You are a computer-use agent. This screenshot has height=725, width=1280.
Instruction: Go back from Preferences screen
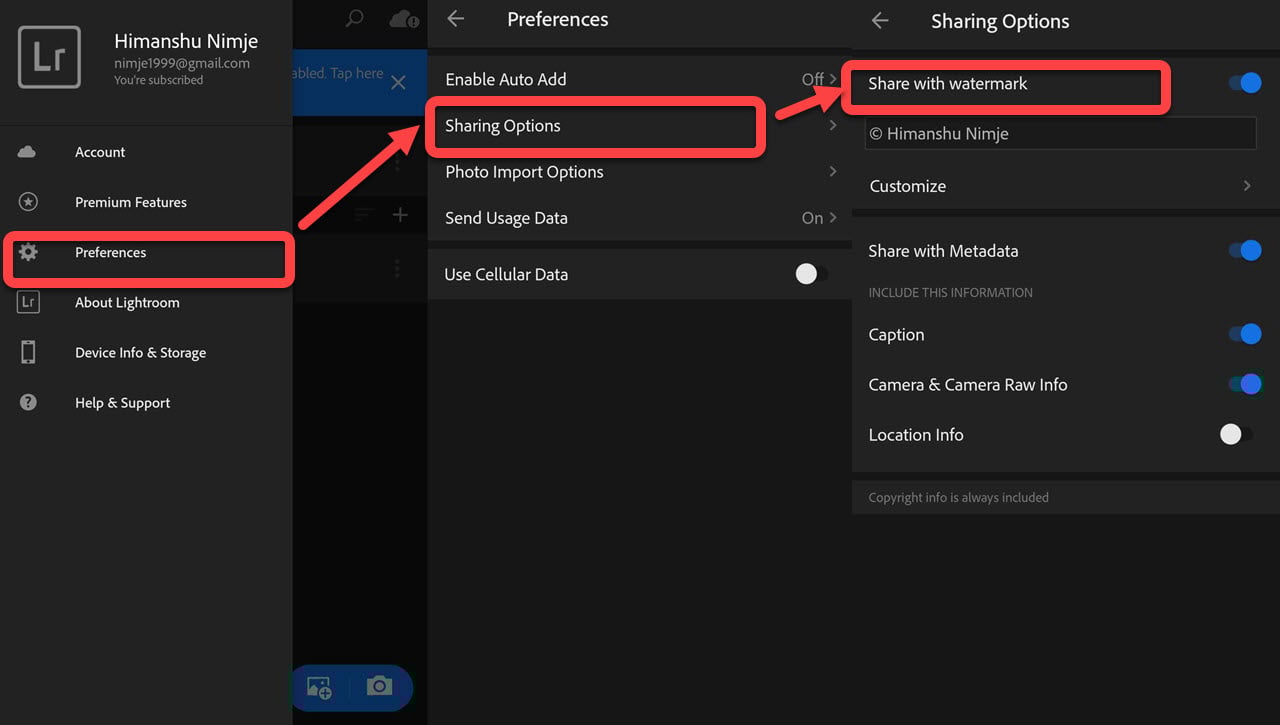pyautogui.click(x=456, y=19)
